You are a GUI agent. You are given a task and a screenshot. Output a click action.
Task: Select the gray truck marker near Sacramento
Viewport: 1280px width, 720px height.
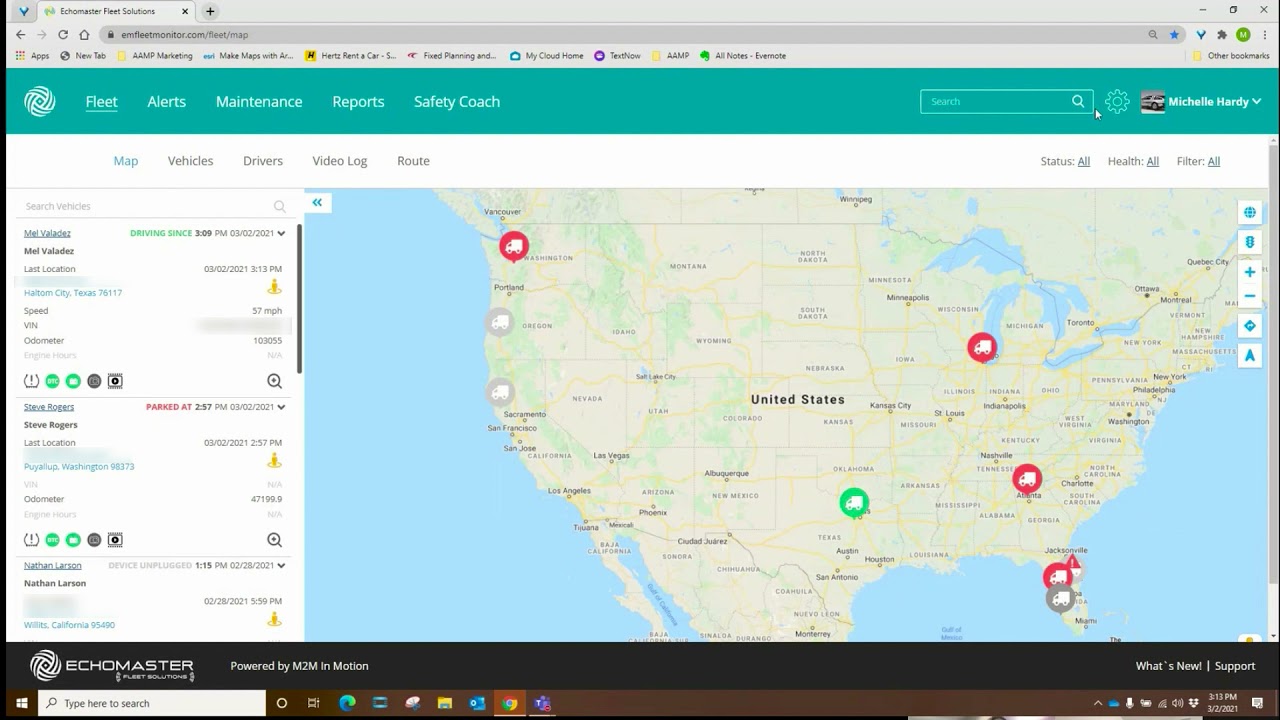coord(500,392)
